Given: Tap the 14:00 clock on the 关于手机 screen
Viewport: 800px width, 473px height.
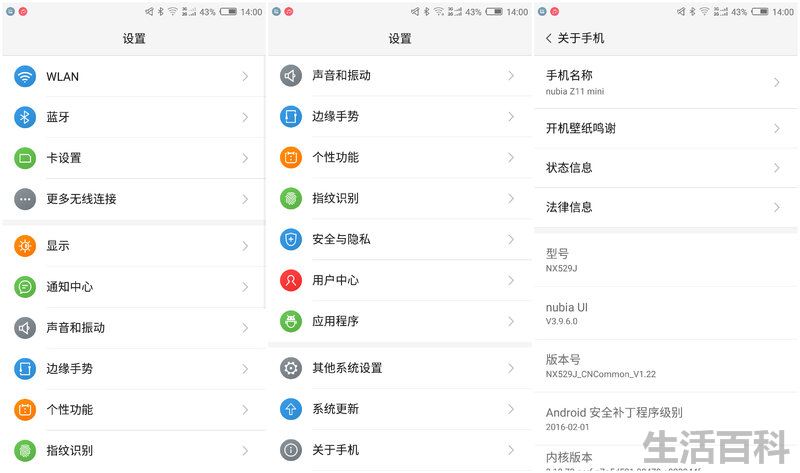Looking at the screenshot, I should 783,12.
